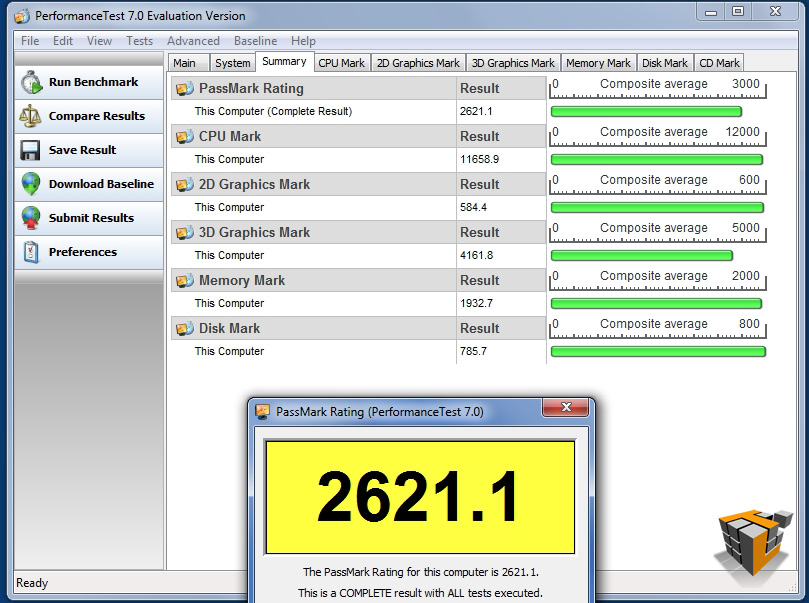Open the 2D Graphics Mark tab
Image resolution: width=809 pixels, height=603 pixels.
point(418,63)
